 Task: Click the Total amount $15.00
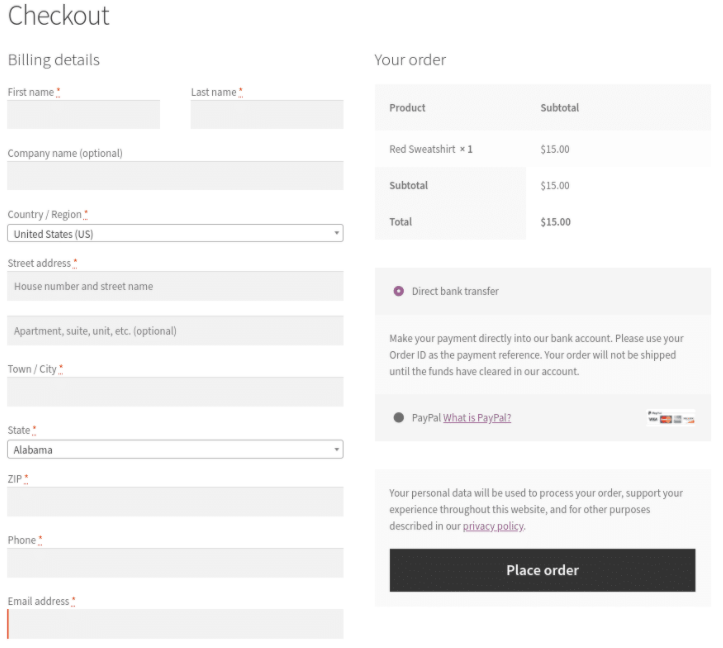[555, 222]
